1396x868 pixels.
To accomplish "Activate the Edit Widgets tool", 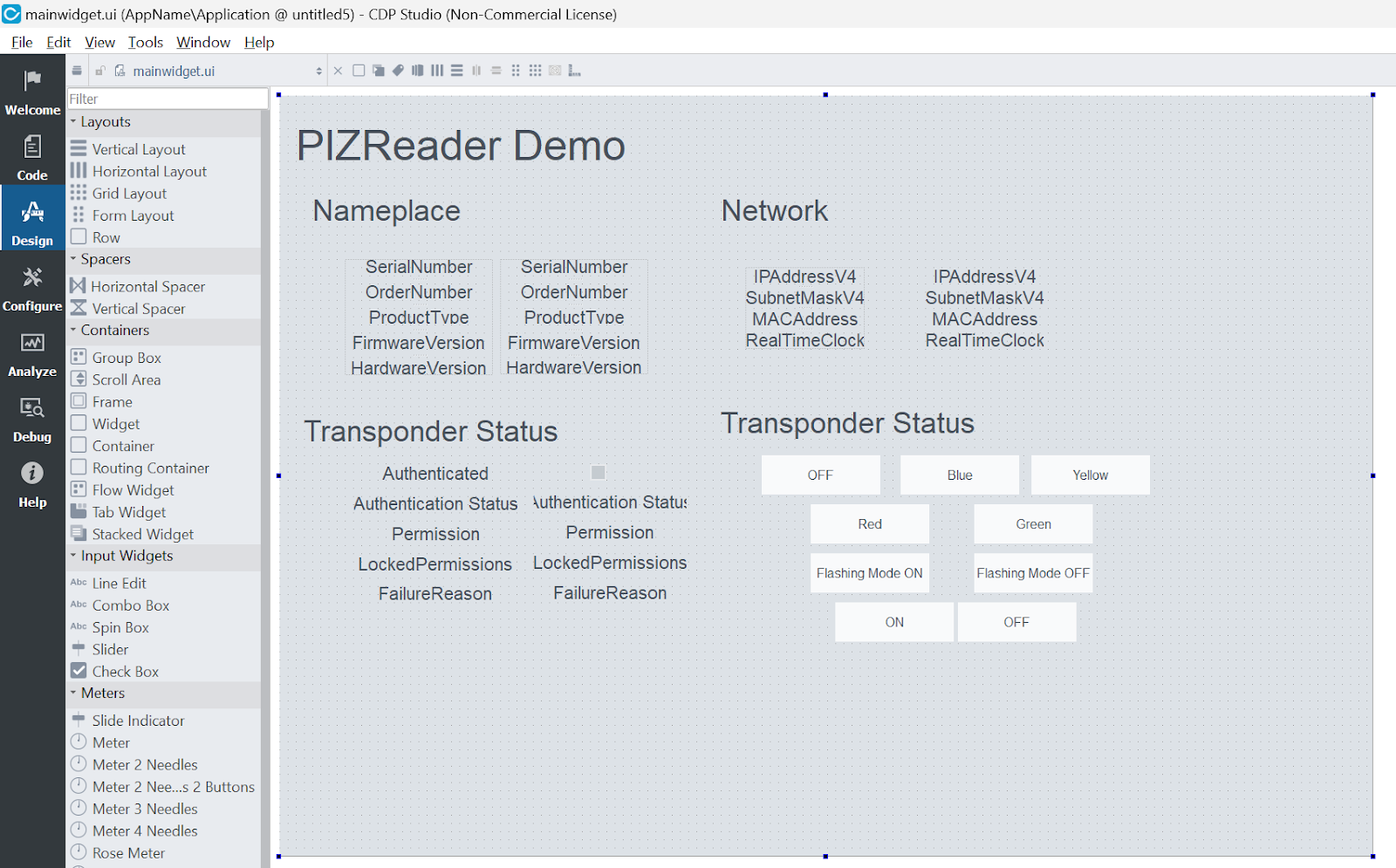I will tap(359, 71).
